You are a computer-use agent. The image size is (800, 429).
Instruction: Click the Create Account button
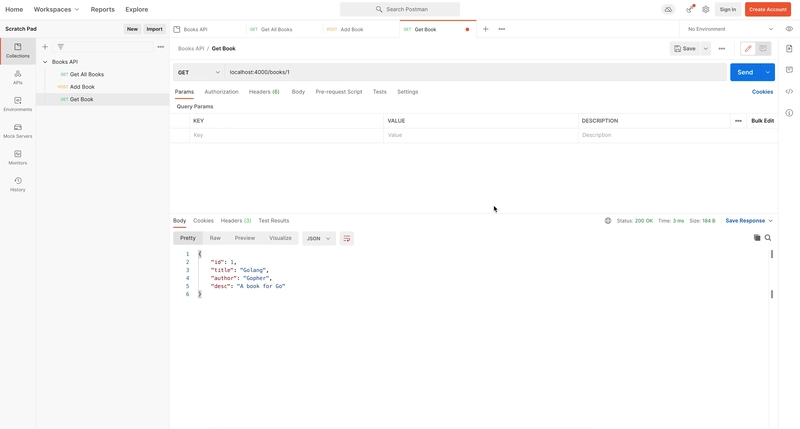(x=768, y=9)
